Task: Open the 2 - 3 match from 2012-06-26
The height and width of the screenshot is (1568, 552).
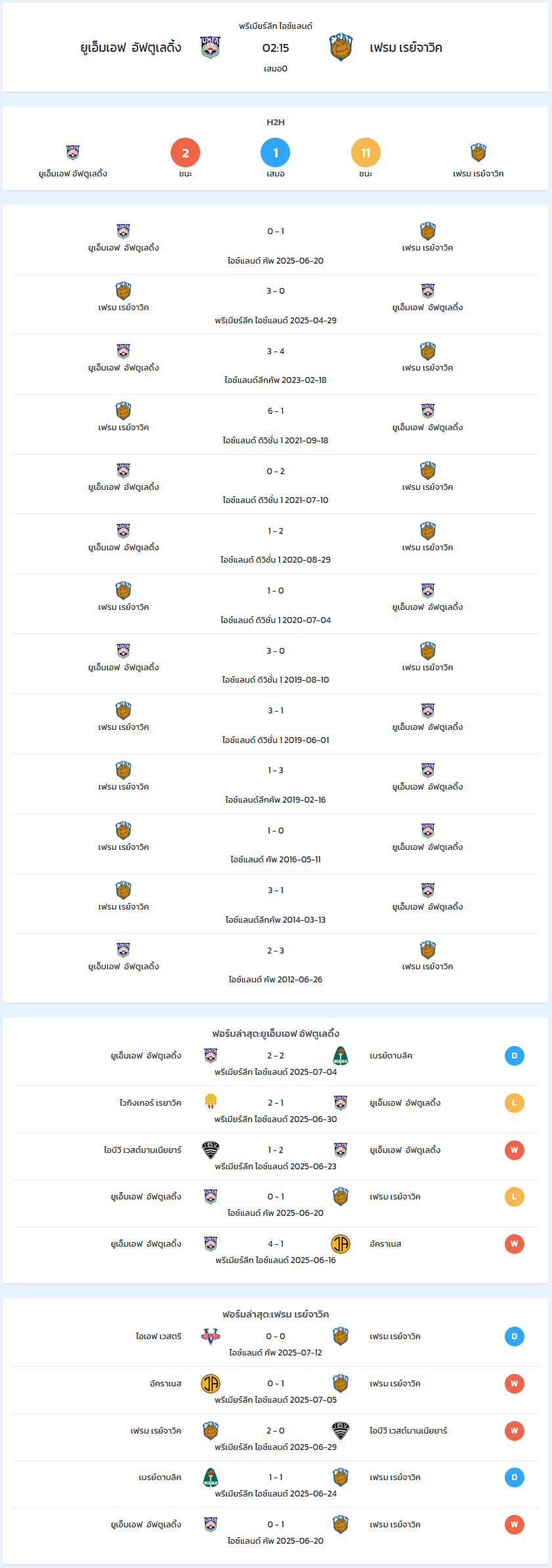Action: (276, 964)
